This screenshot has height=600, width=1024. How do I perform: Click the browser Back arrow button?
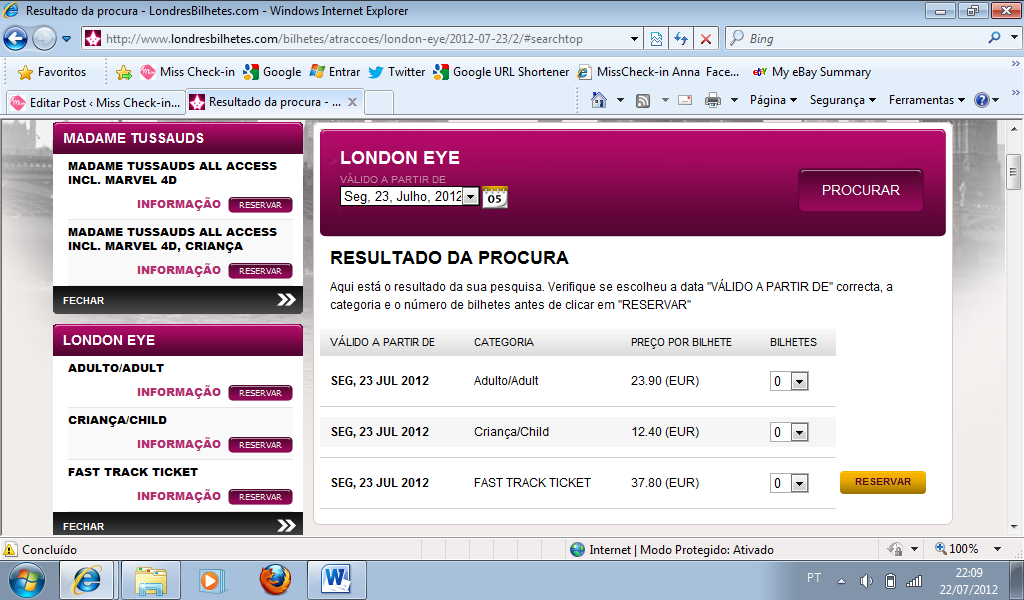16,39
